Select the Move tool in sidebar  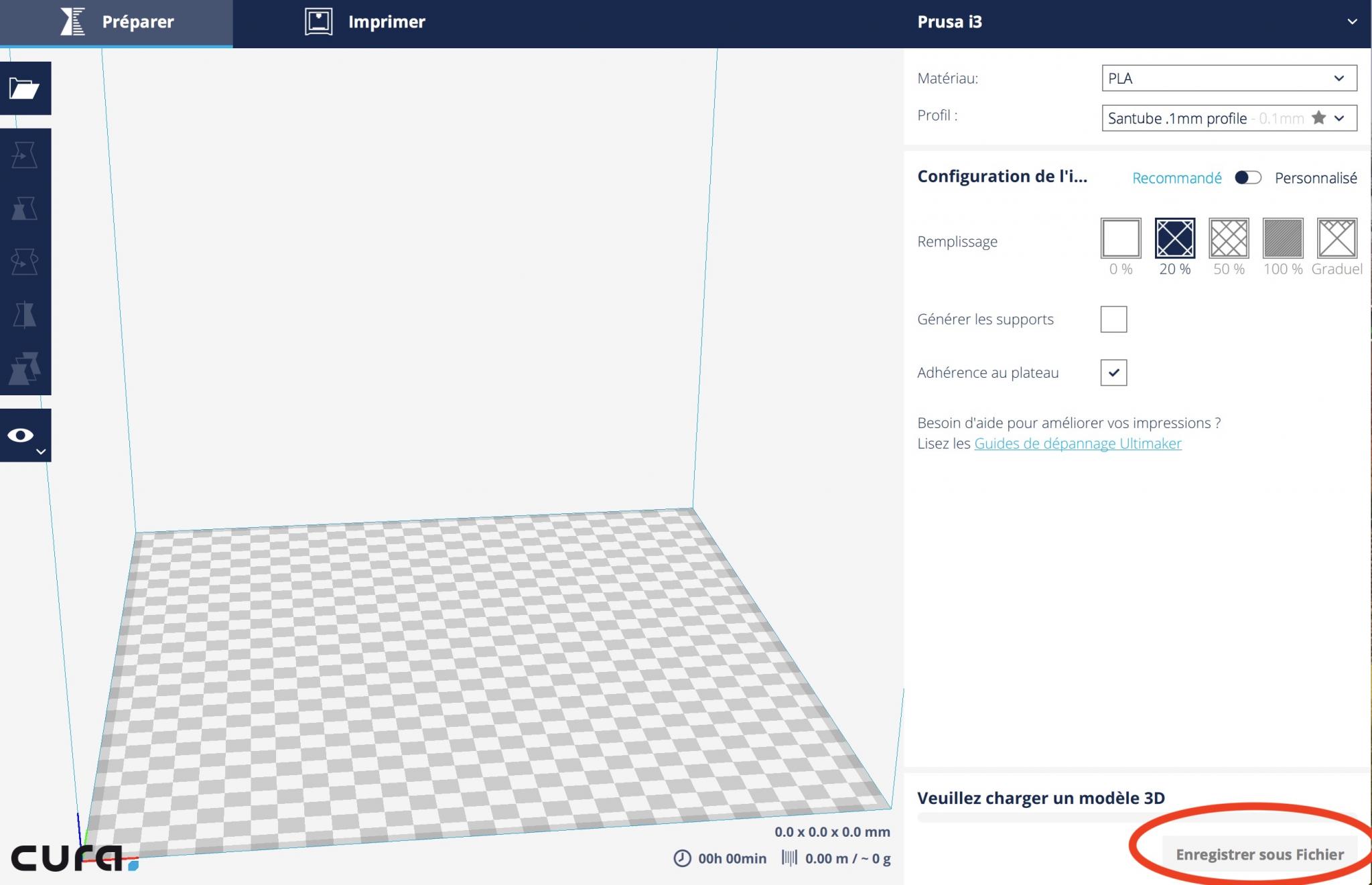(25, 155)
